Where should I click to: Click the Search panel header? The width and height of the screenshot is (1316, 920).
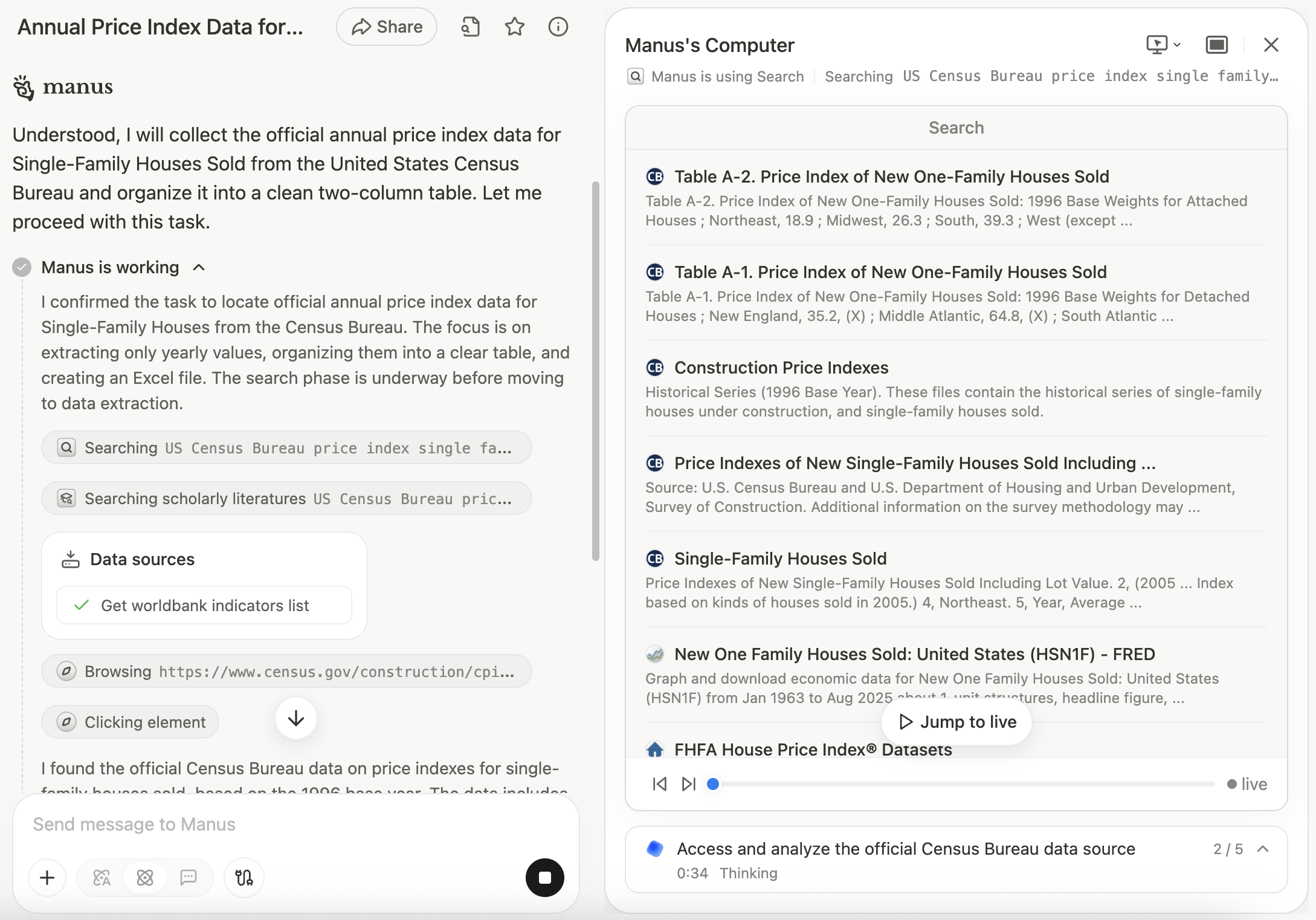[956, 128]
